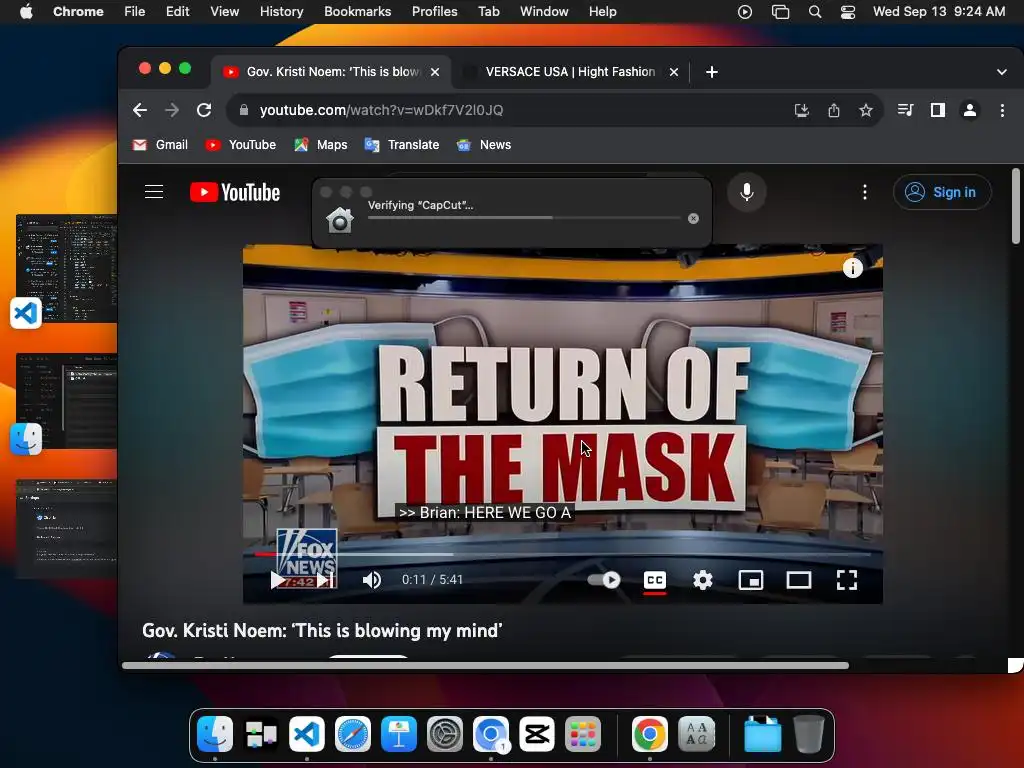The image size is (1024, 768).
Task: Open media controls in toolbar
Action: point(905,110)
